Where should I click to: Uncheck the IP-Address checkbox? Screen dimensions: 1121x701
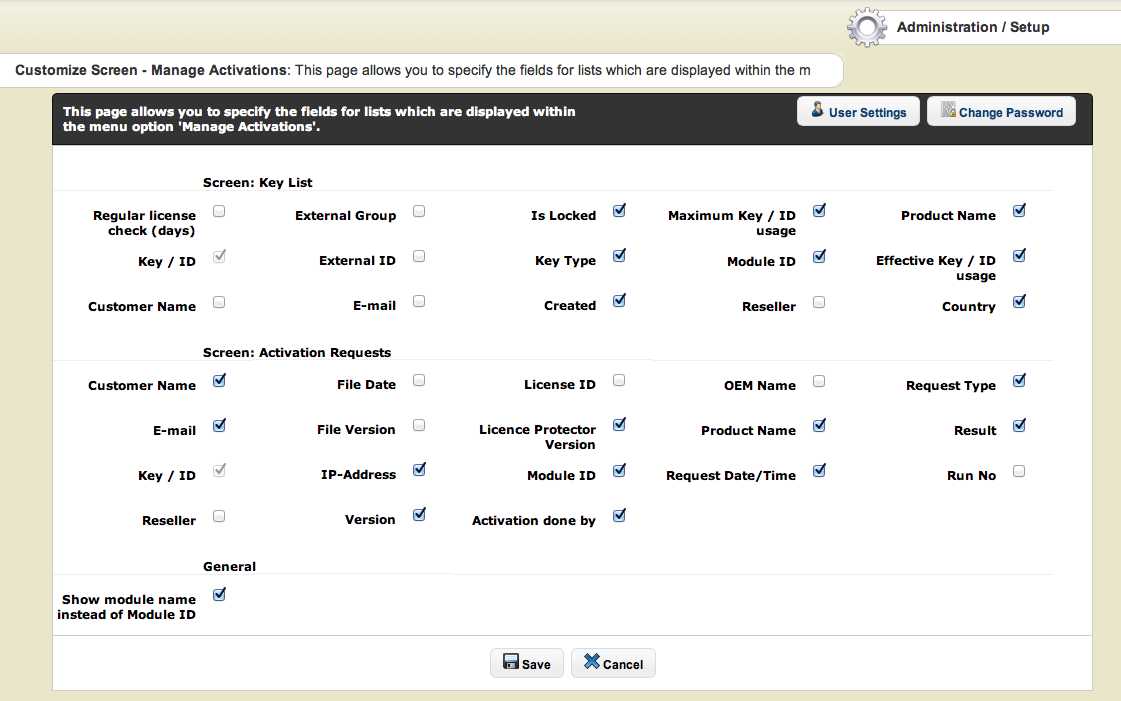419,470
